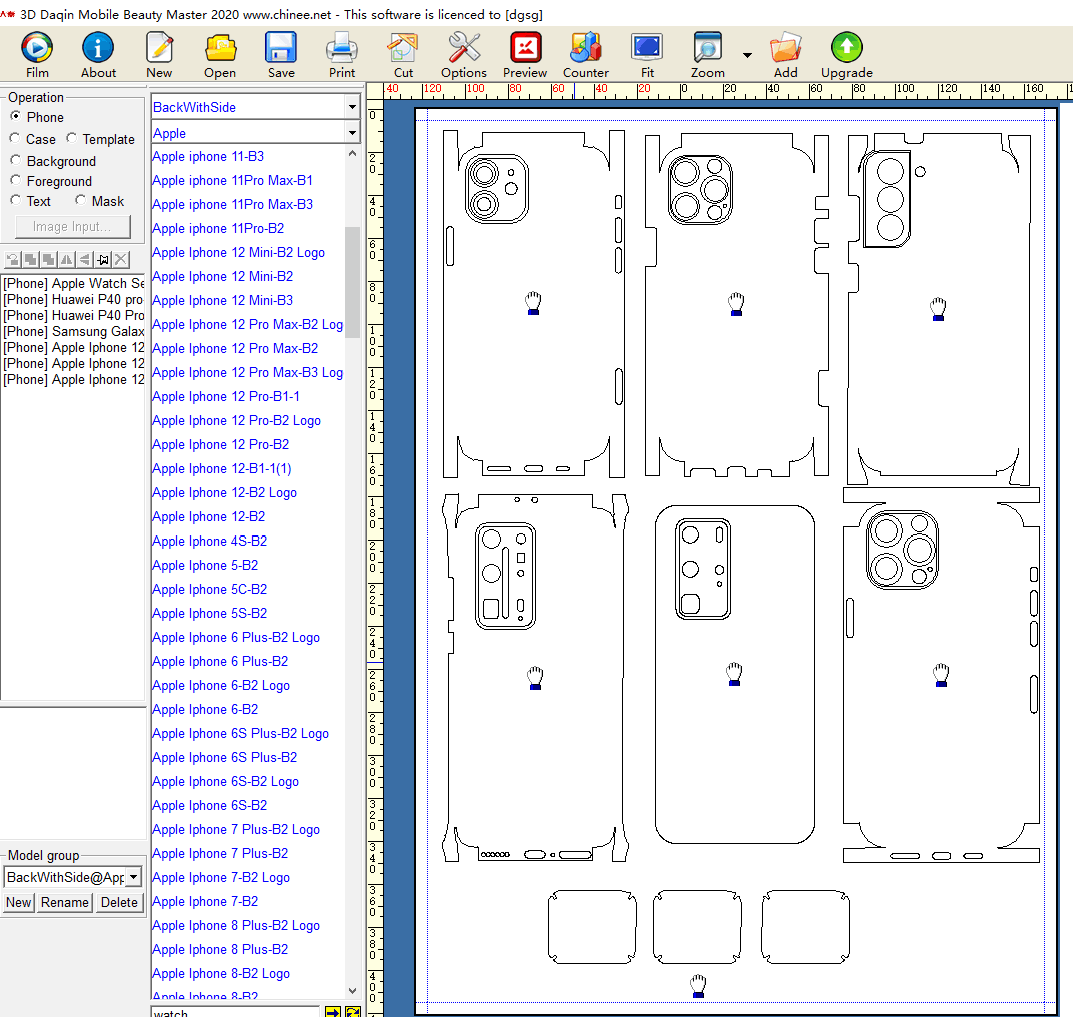The height and width of the screenshot is (1017, 1073).
Task: Select the Text radio button
Action: pos(15,200)
